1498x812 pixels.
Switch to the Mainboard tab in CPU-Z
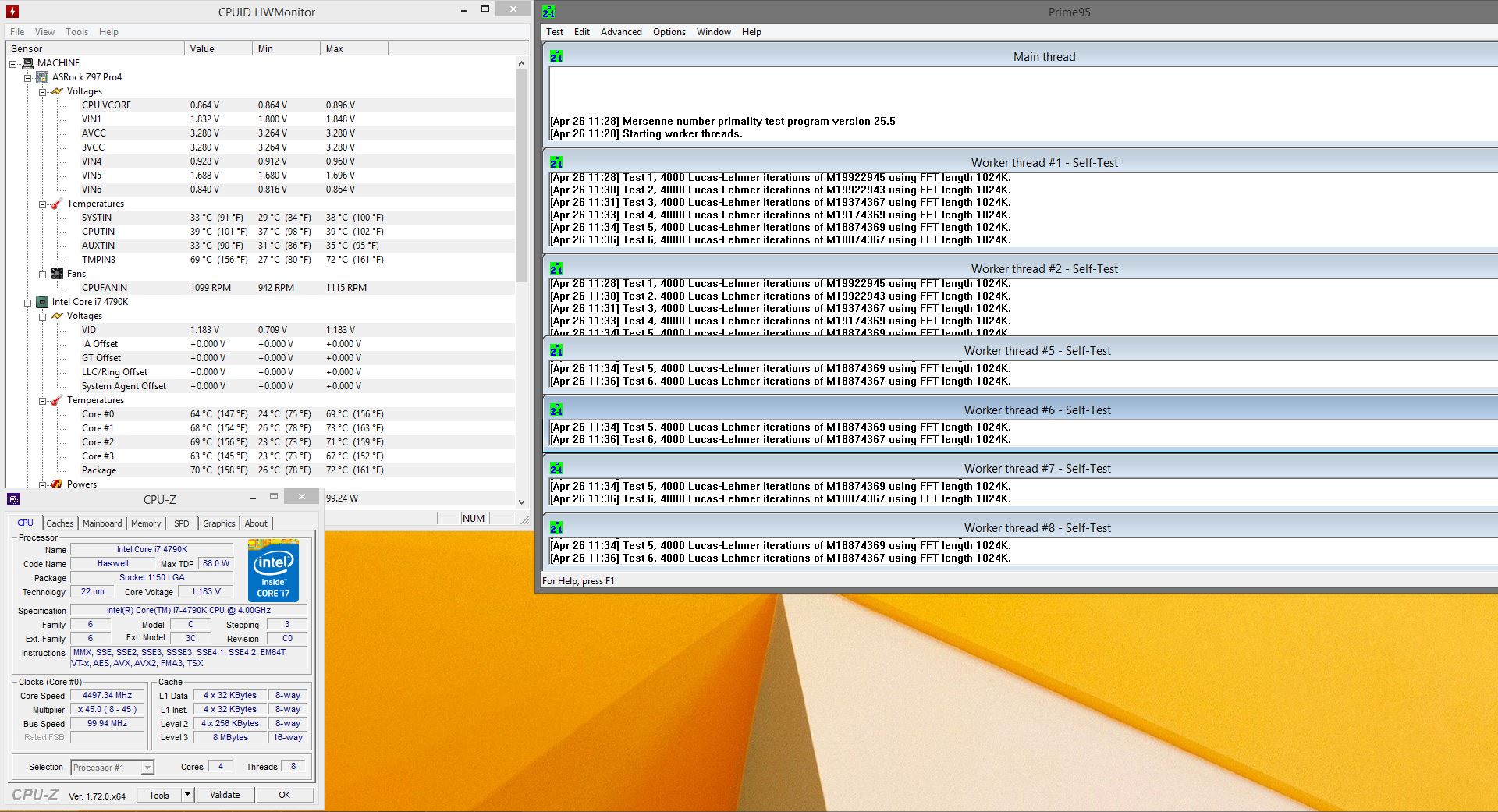click(102, 523)
